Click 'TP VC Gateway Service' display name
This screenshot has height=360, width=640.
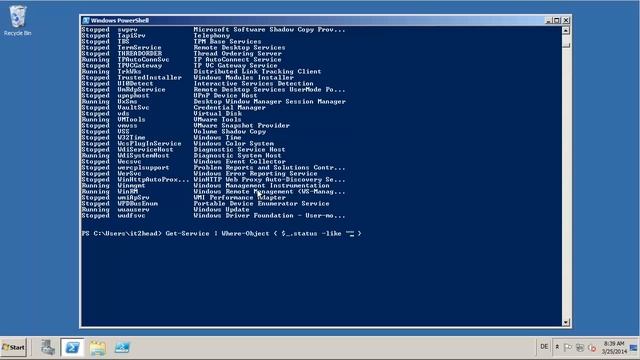236,65
